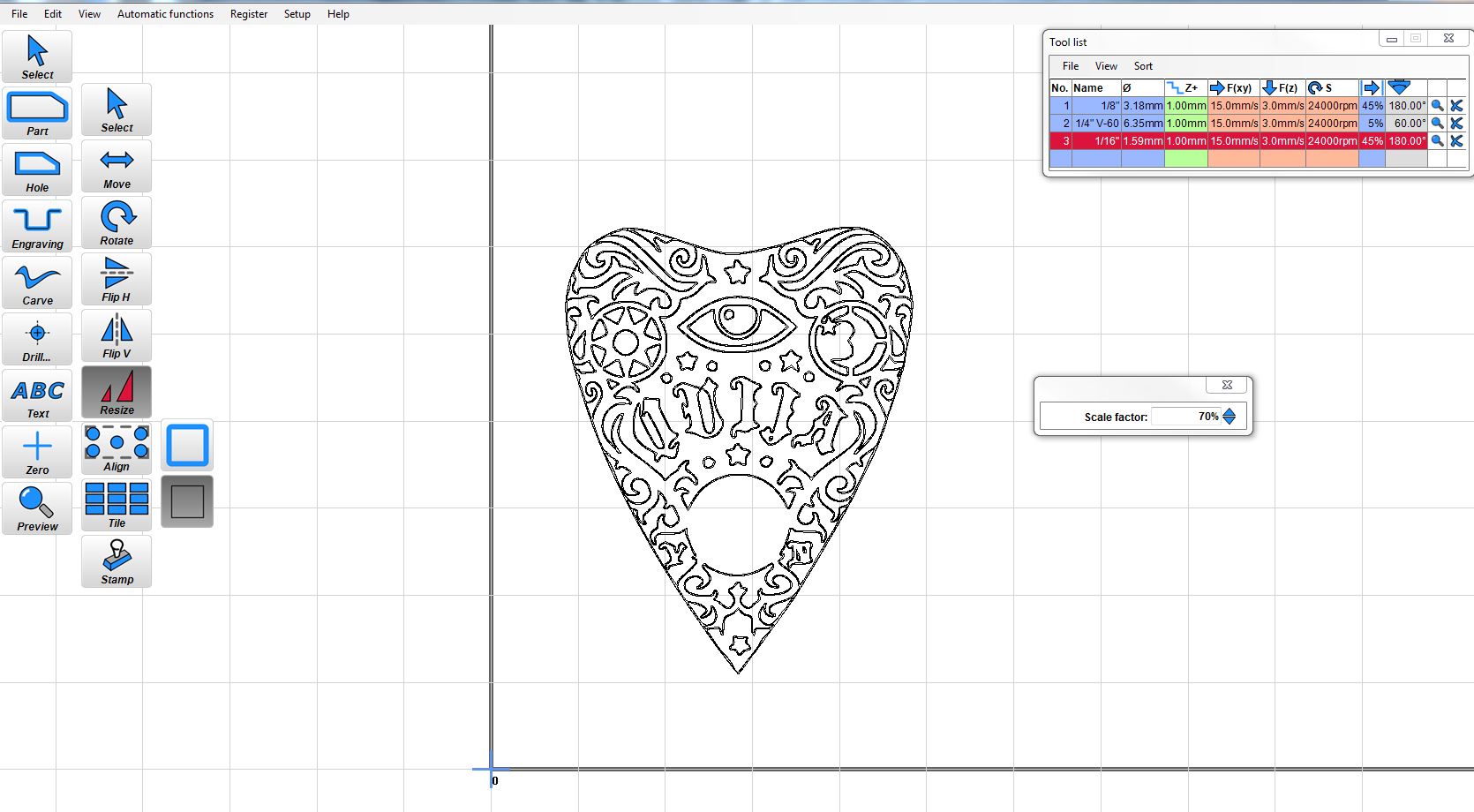Open the Edit menu

tap(53, 14)
